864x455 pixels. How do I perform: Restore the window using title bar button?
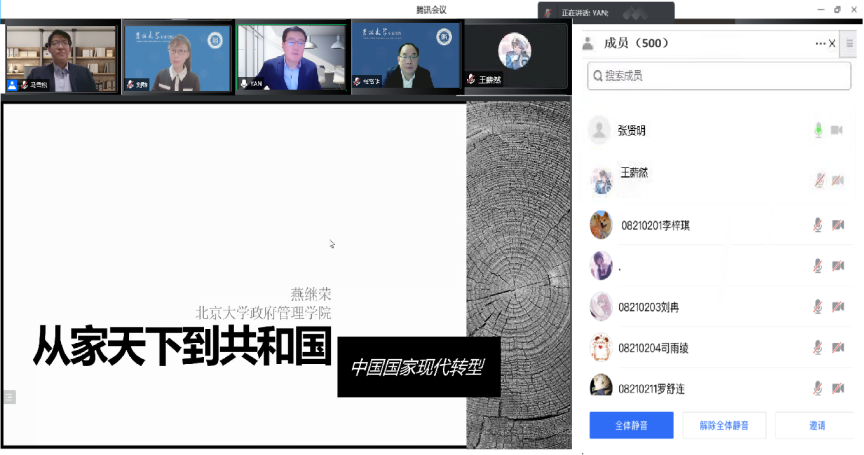pos(836,9)
